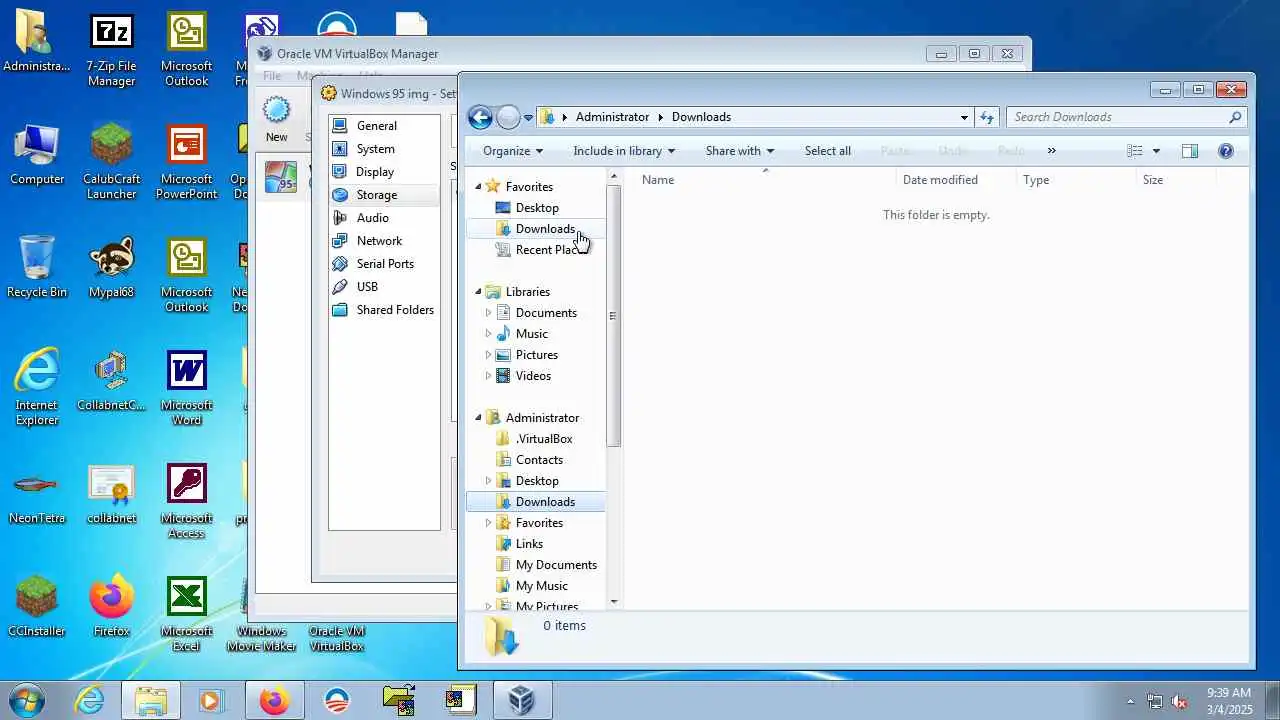Collapse the Administrator tree group
Image resolution: width=1280 pixels, height=720 pixels.
478,417
